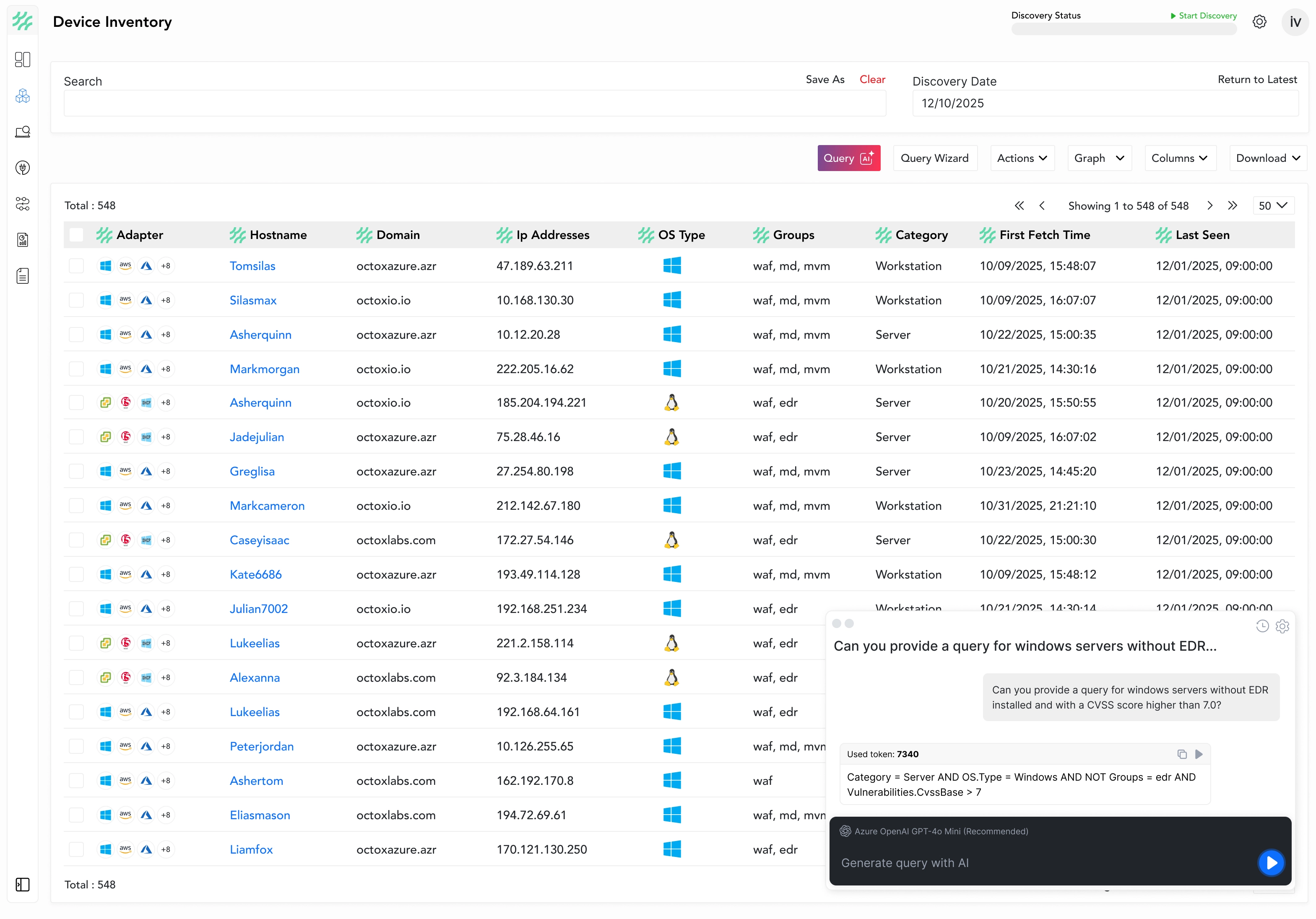Sort by the Hostname column header

278,235
